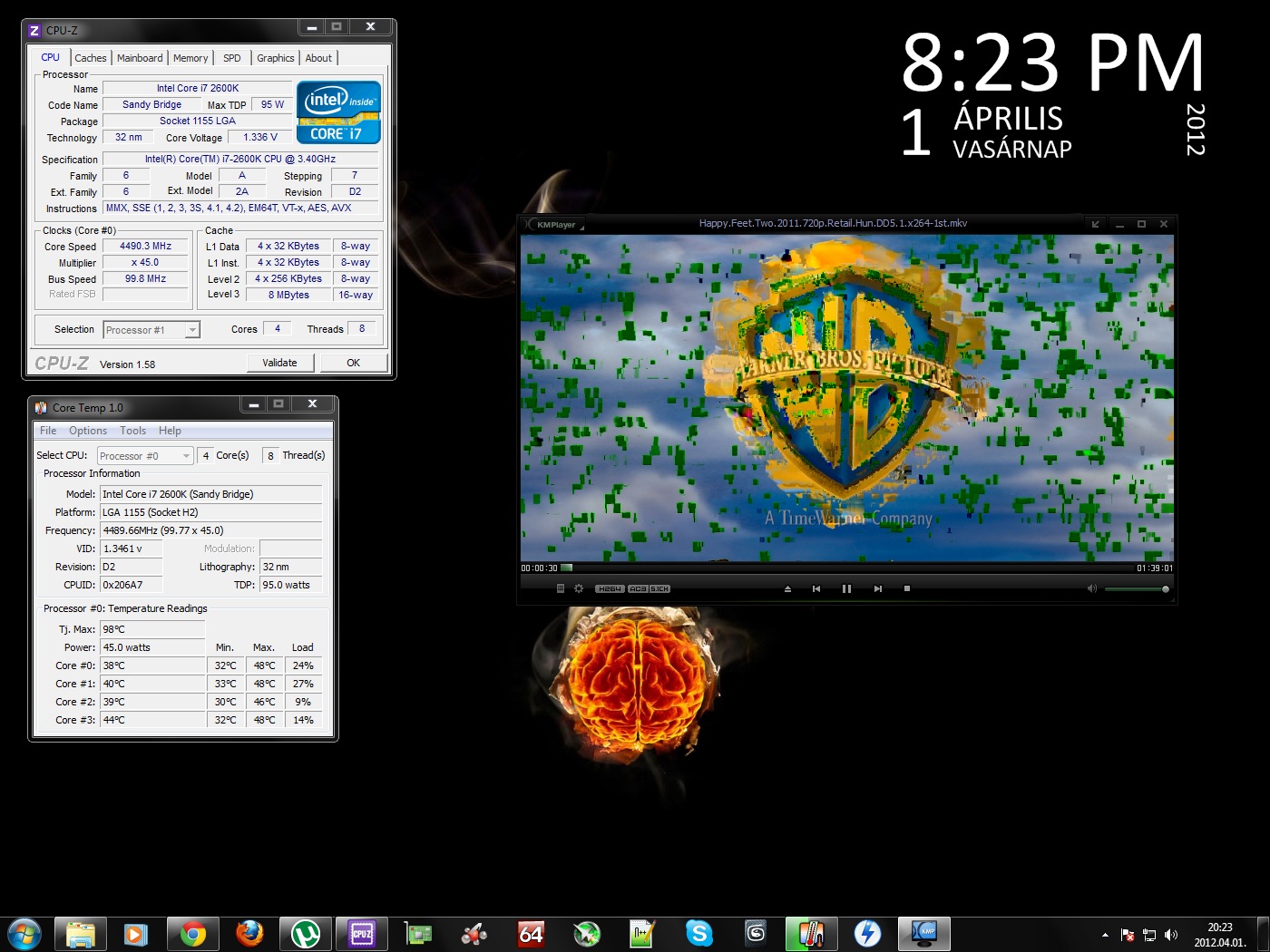Click the Core Temp title bar icon
Image resolution: width=1270 pixels, height=952 pixels.
(x=41, y=407)
